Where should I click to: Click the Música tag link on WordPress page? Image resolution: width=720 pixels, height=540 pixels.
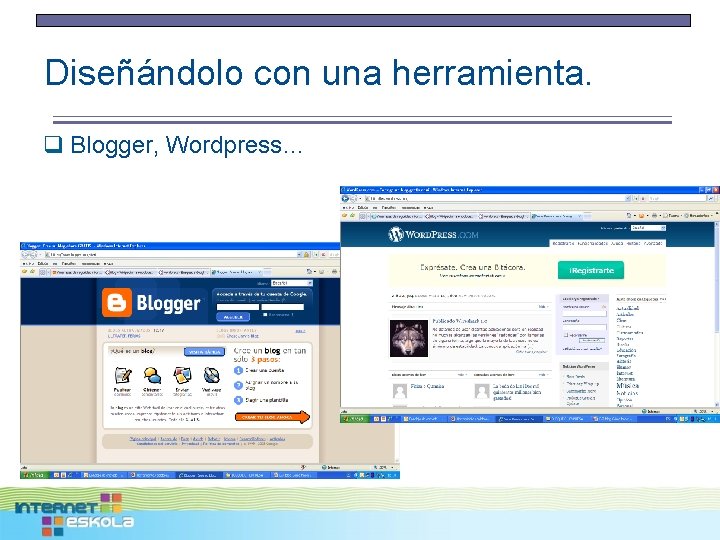pyautogui.click(x=627, y=386)
